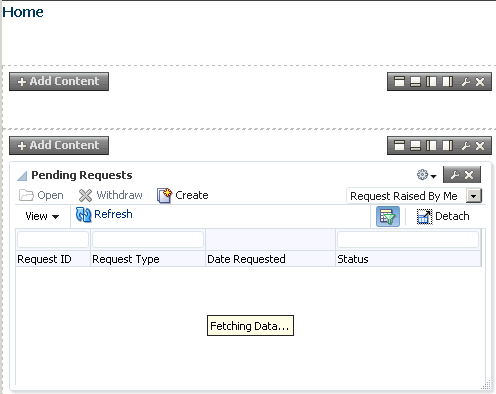Screen dimensions: 496x394
Task: Click the upper Add Content button
Action: (59, 81)
